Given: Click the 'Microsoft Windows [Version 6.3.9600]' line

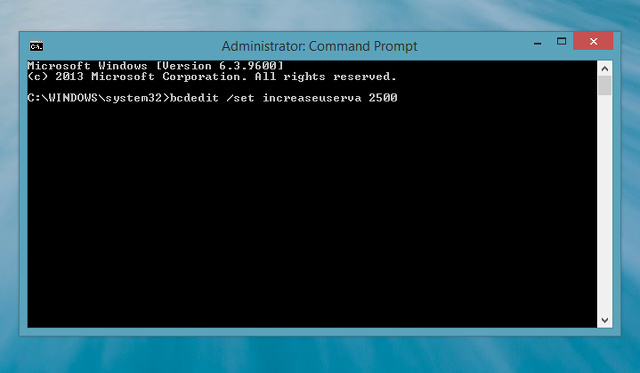Looking at the screenshot, I should (155, 66).
